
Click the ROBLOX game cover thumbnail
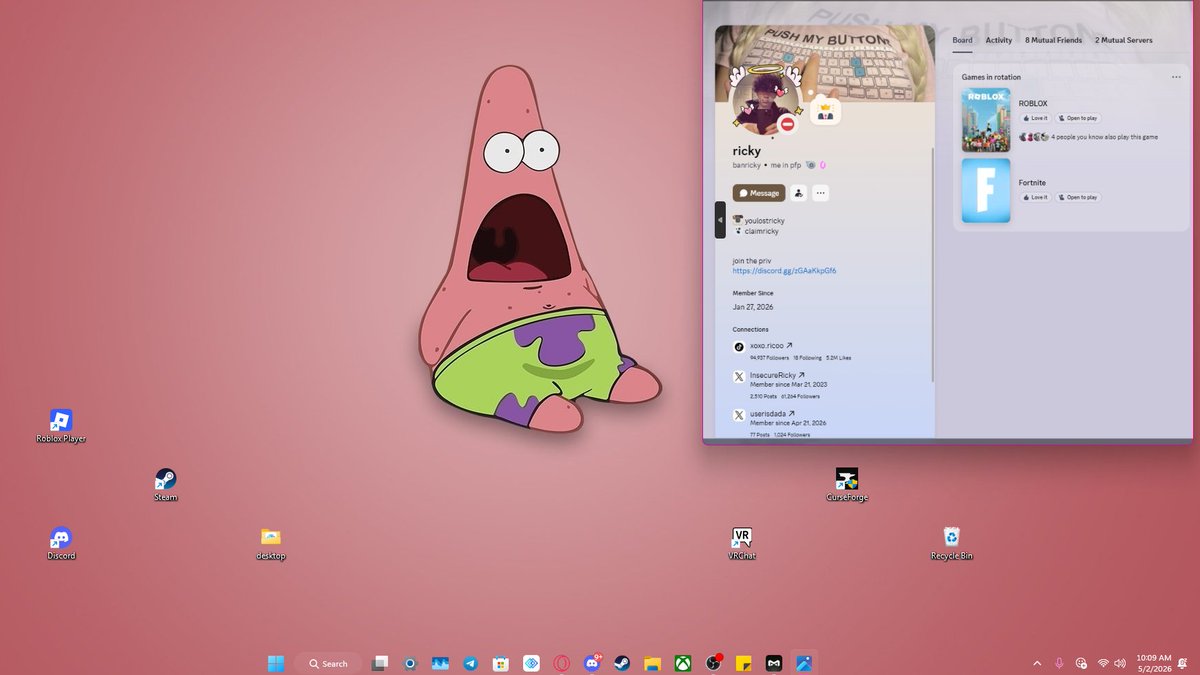click(986, 120)
